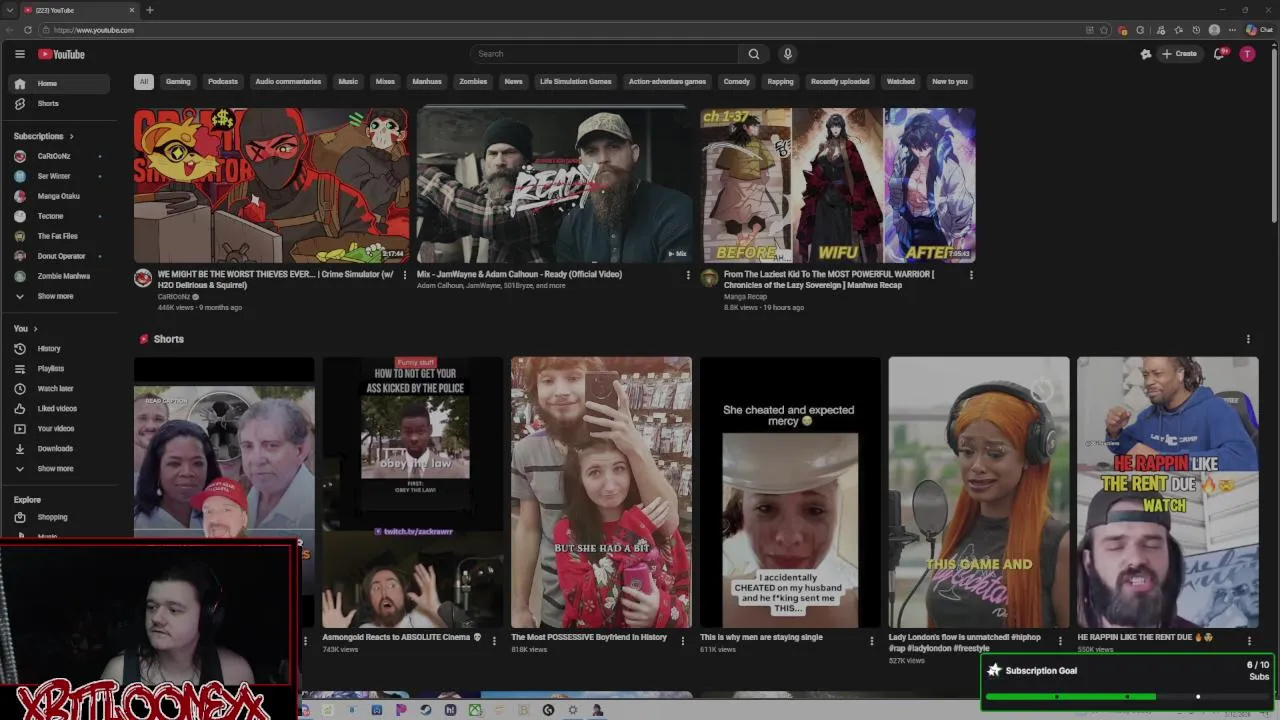
Task: Focus the YouTube search field
Action: coord(604,54)
